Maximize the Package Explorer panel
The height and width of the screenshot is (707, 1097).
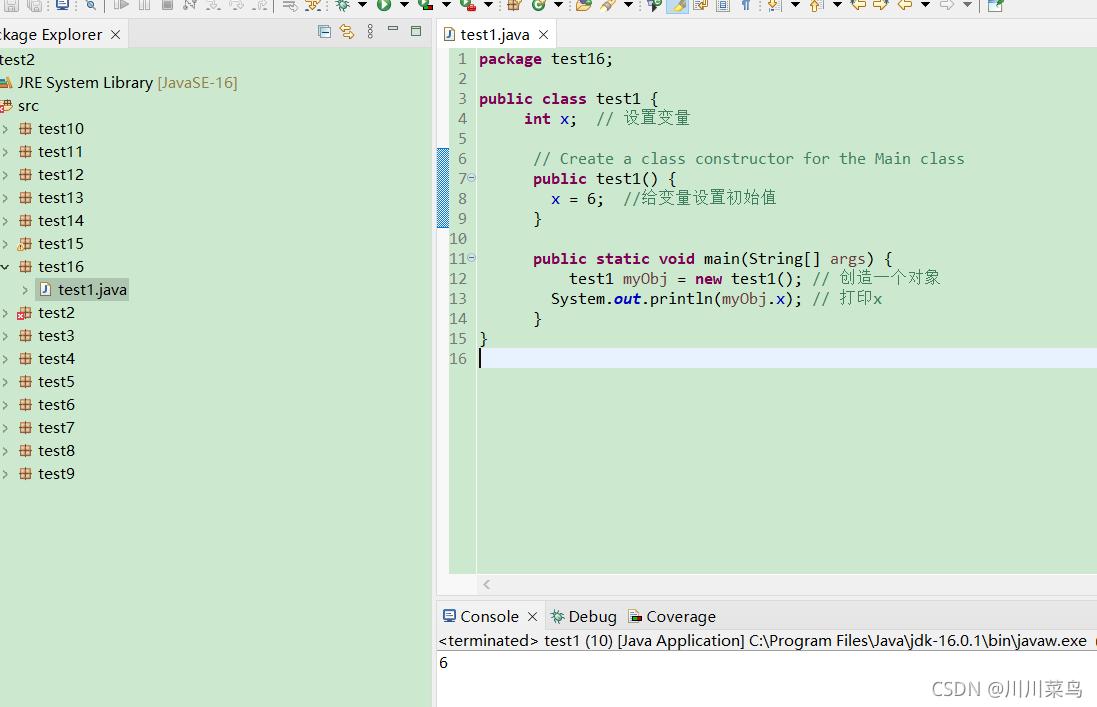(416, 31)
